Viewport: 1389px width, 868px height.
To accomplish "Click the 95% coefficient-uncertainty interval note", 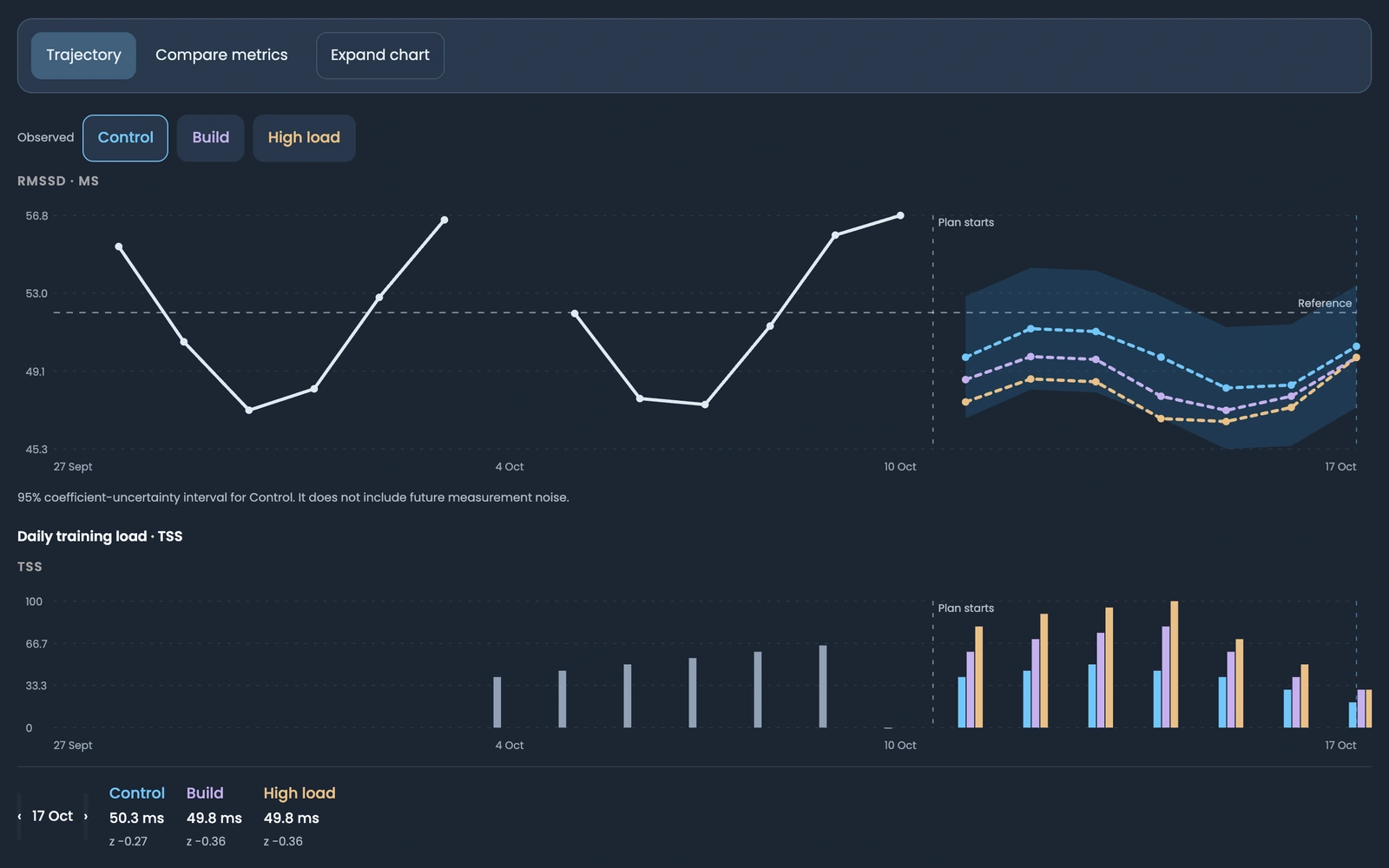I will [293, 497].
